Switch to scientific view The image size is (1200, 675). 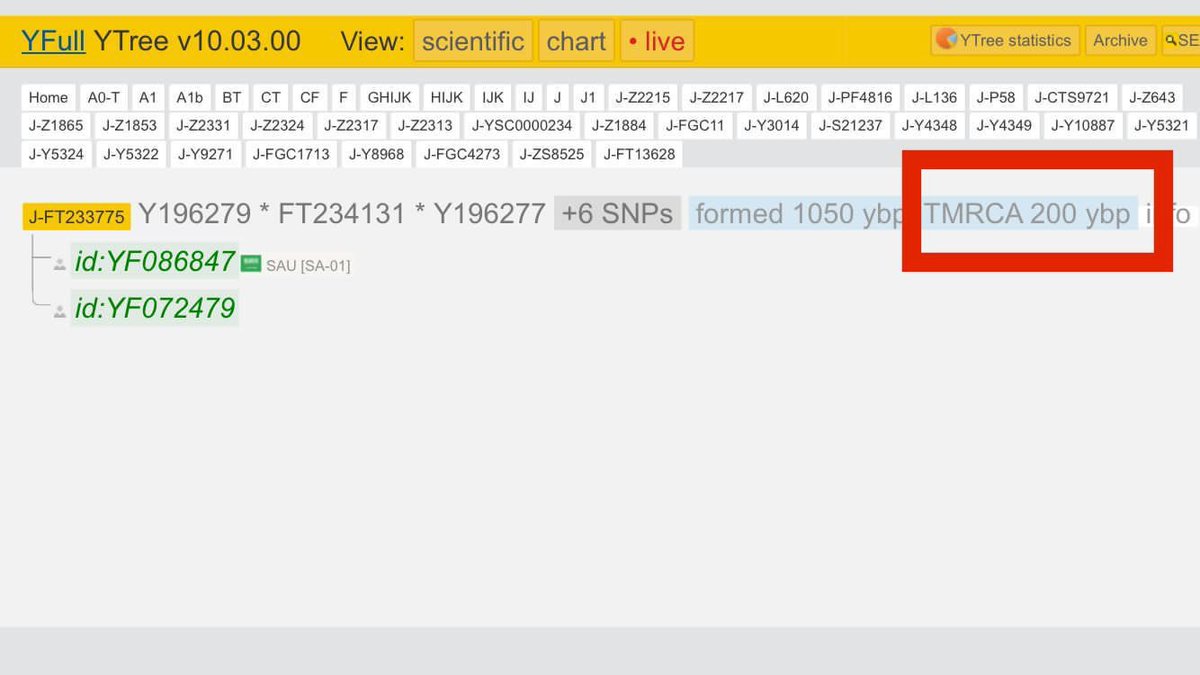473,41
